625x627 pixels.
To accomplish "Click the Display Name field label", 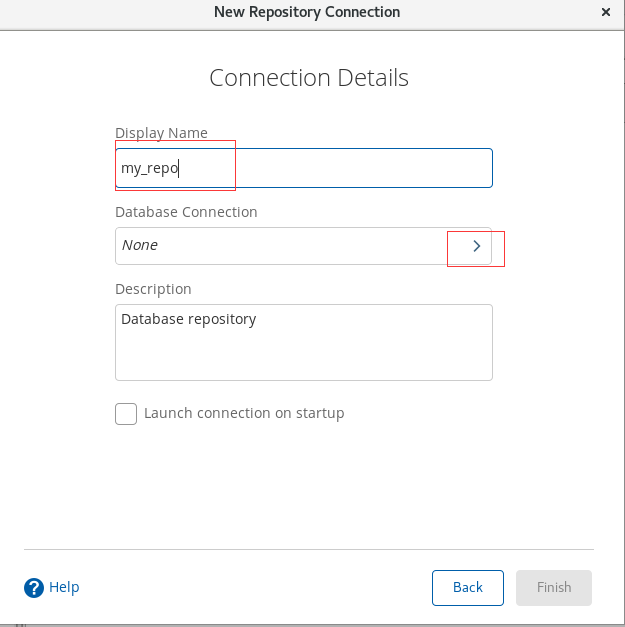I will (x=161, y=133).
